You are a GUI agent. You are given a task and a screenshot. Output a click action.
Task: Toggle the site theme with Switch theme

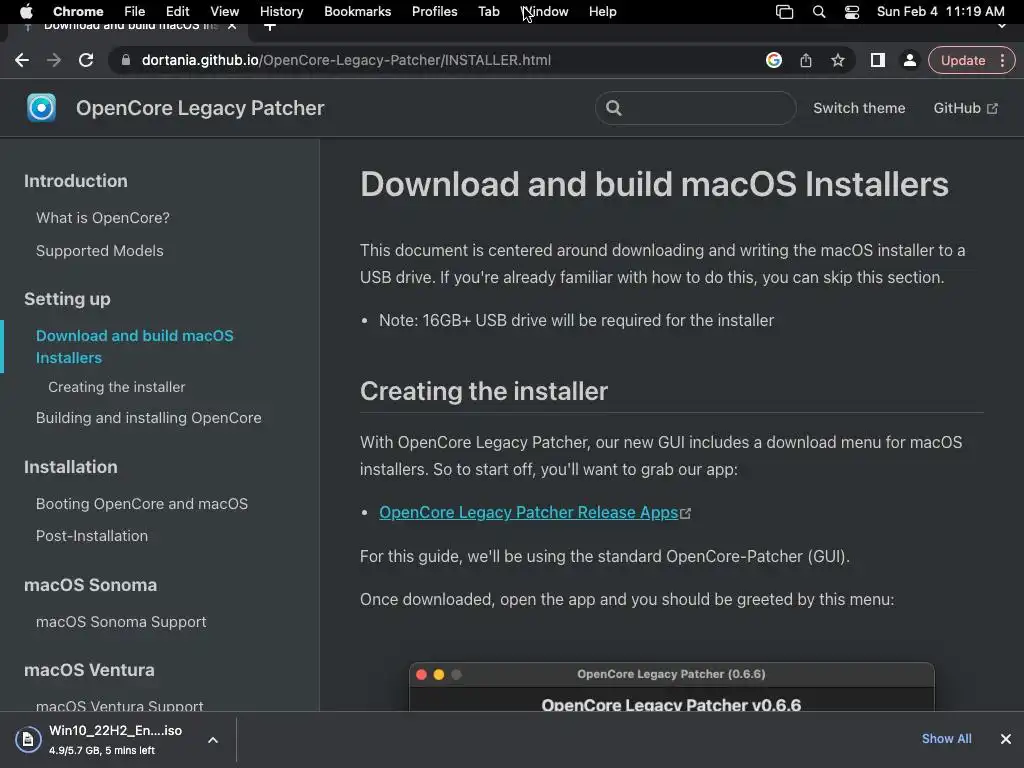[x=859, y=108]
